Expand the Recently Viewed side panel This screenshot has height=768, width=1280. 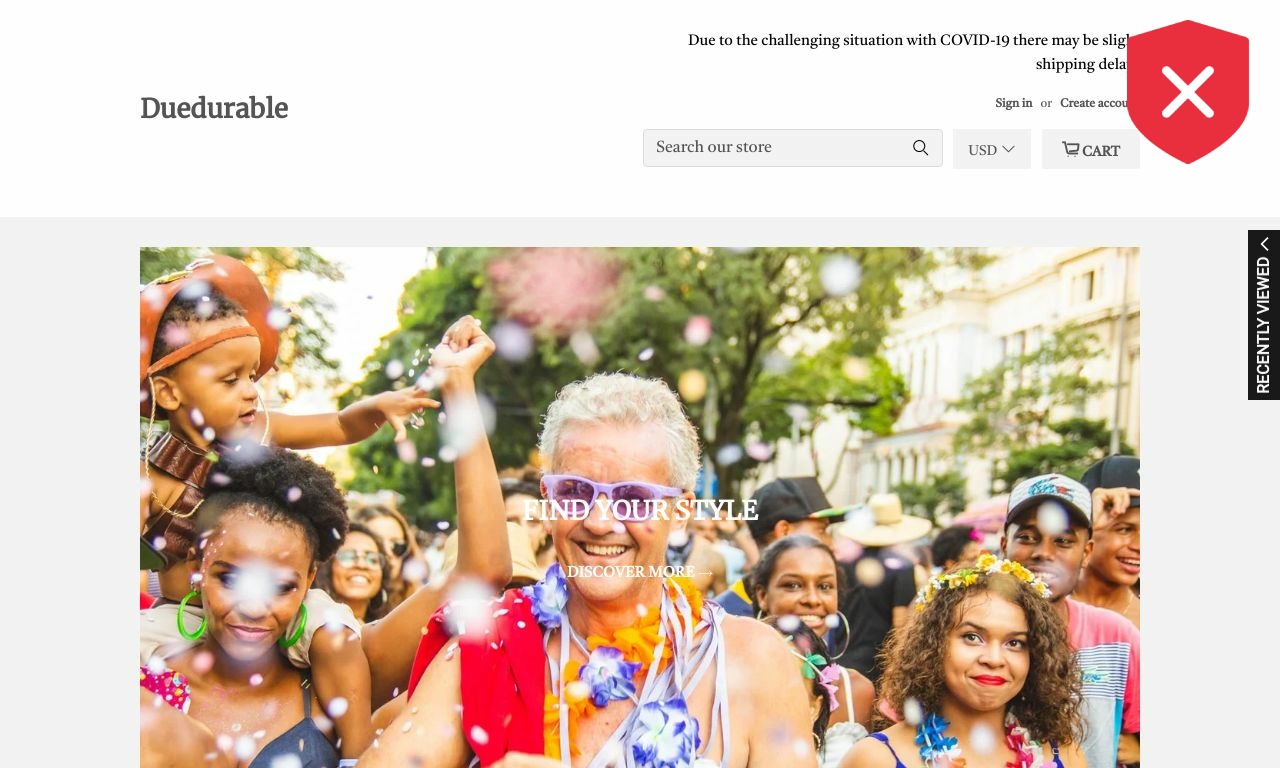coord(1264,315)
